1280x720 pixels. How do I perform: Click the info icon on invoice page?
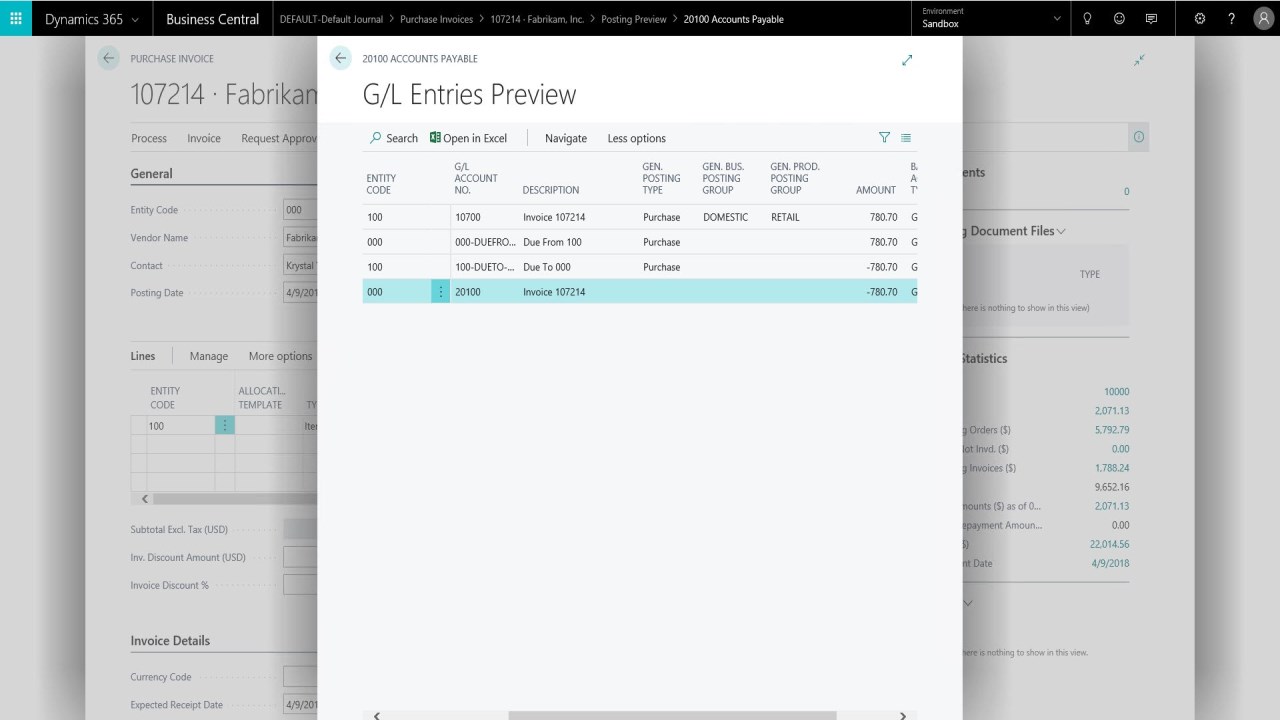[1138, 137]
